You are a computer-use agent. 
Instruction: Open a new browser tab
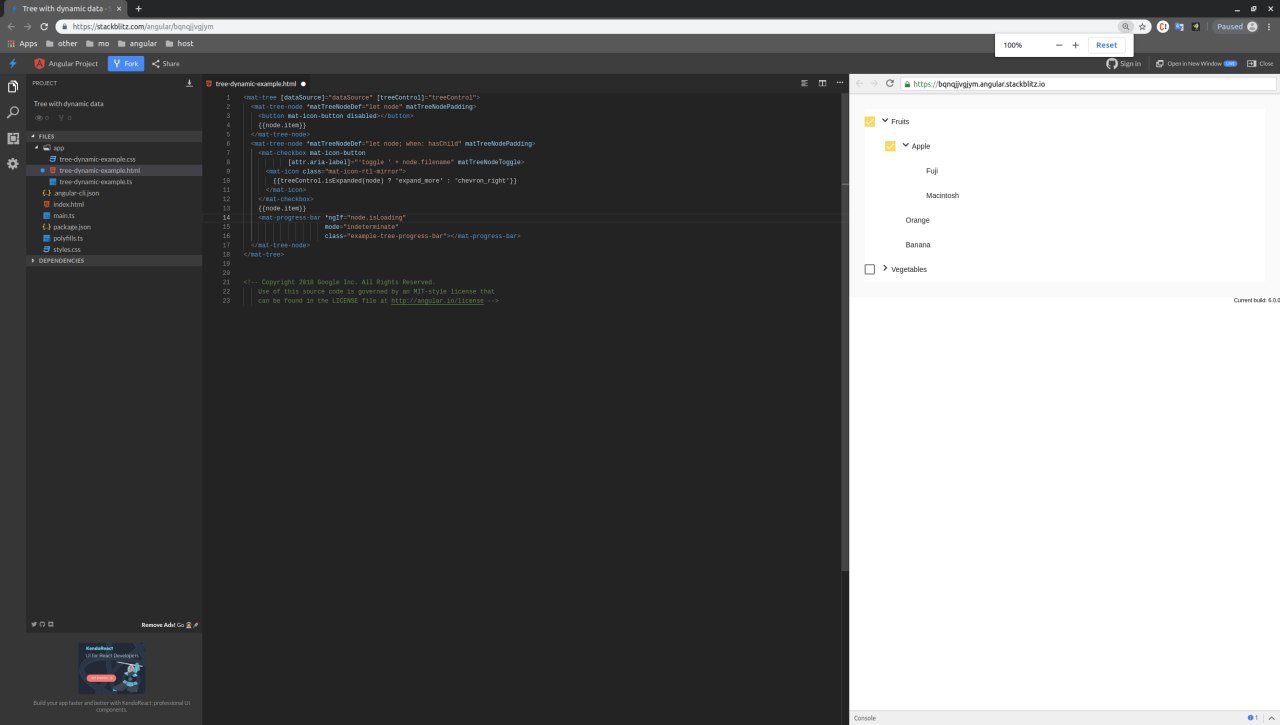(138, 8)
